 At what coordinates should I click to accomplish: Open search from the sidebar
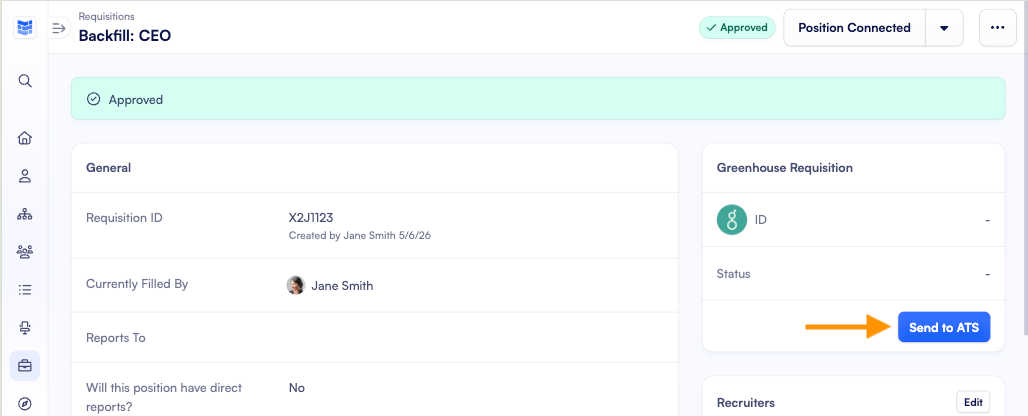(25, 81)
